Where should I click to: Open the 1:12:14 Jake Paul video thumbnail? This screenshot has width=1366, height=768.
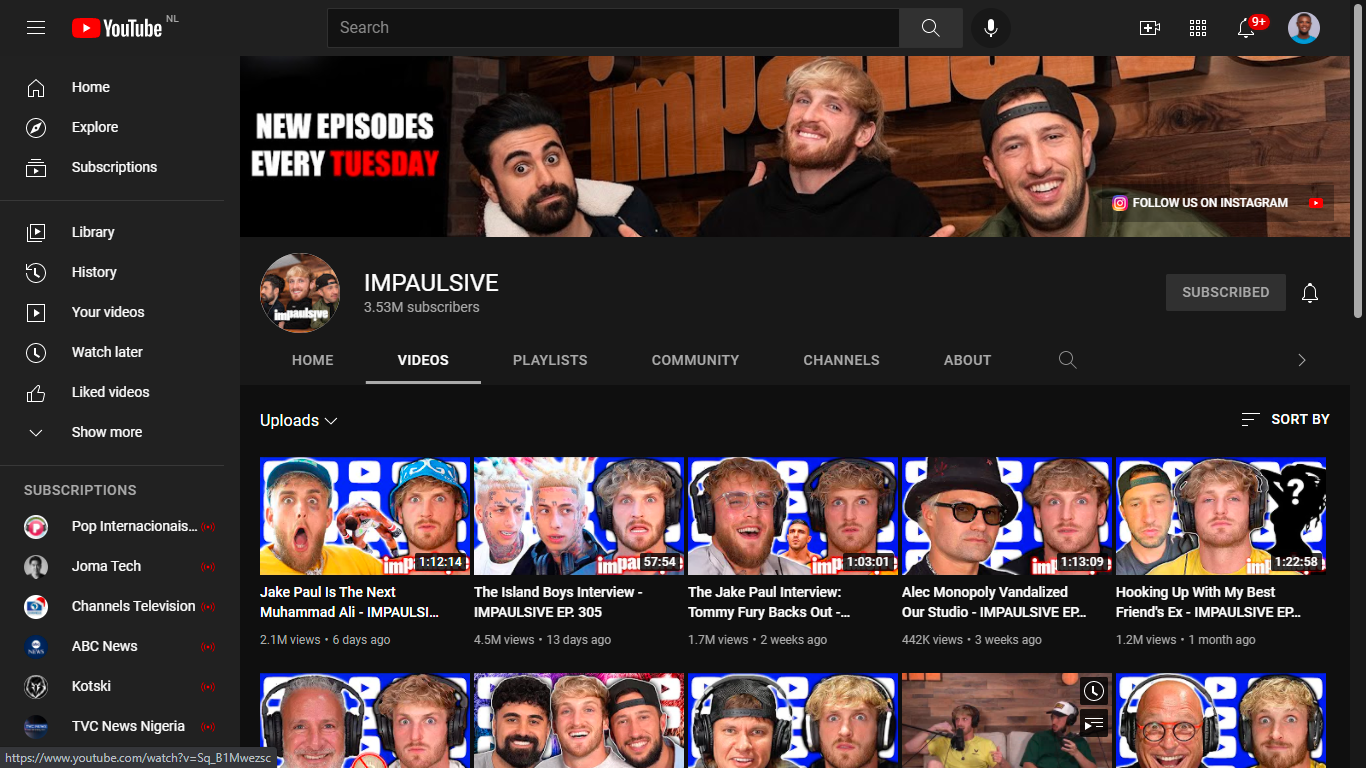coord(365,516)
